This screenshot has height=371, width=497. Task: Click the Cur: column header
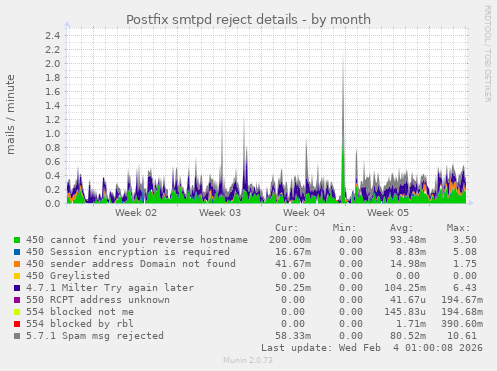tap(287, 228)
